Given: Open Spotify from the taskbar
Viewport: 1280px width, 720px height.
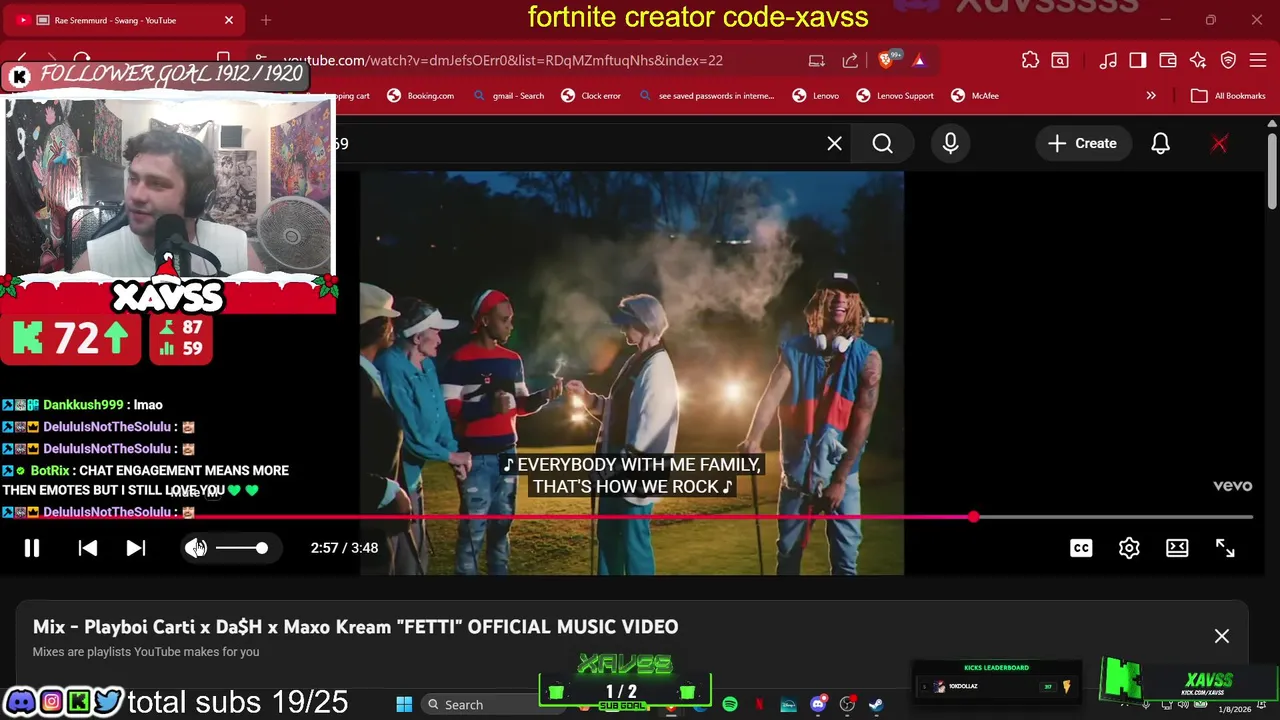Looking at the screenshot, I should click(730, 705).
